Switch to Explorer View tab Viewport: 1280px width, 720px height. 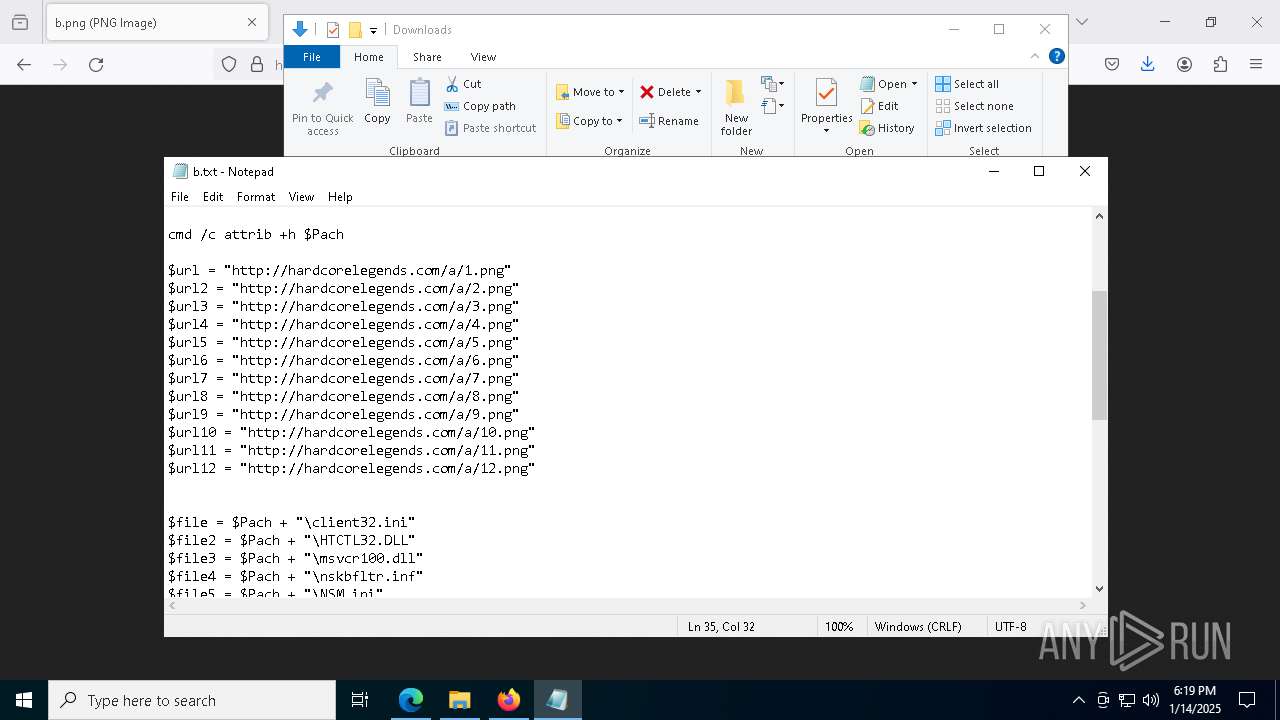pos(483,57)
